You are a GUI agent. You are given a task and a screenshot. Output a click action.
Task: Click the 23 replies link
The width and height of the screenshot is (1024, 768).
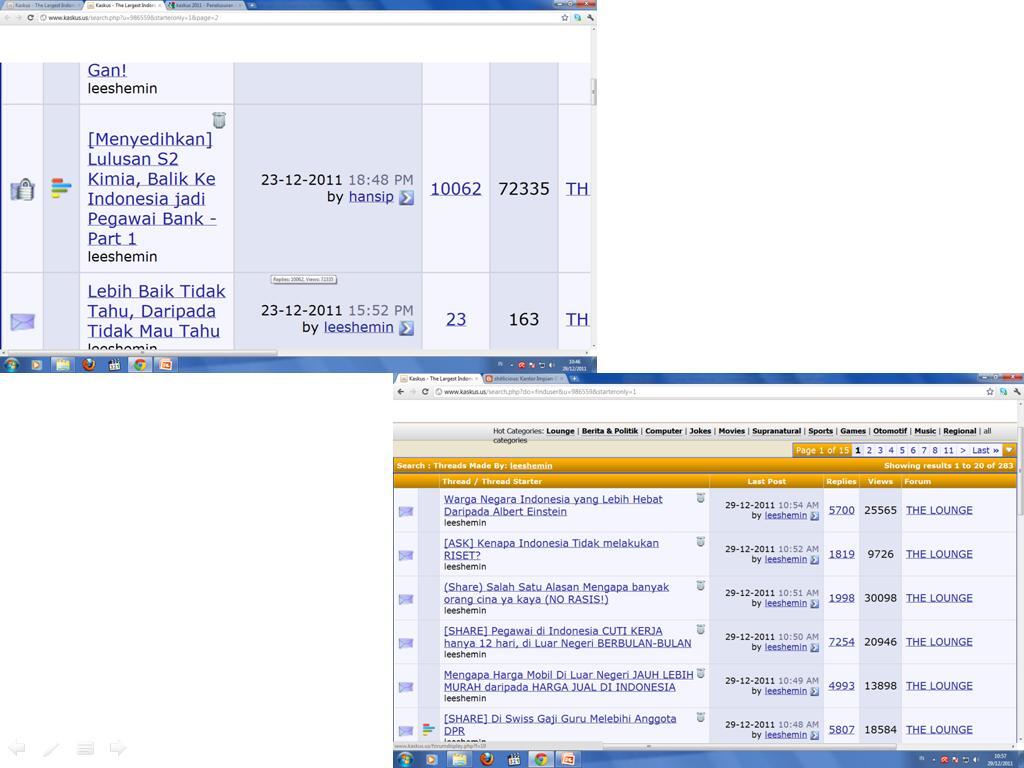pos(456,319)
